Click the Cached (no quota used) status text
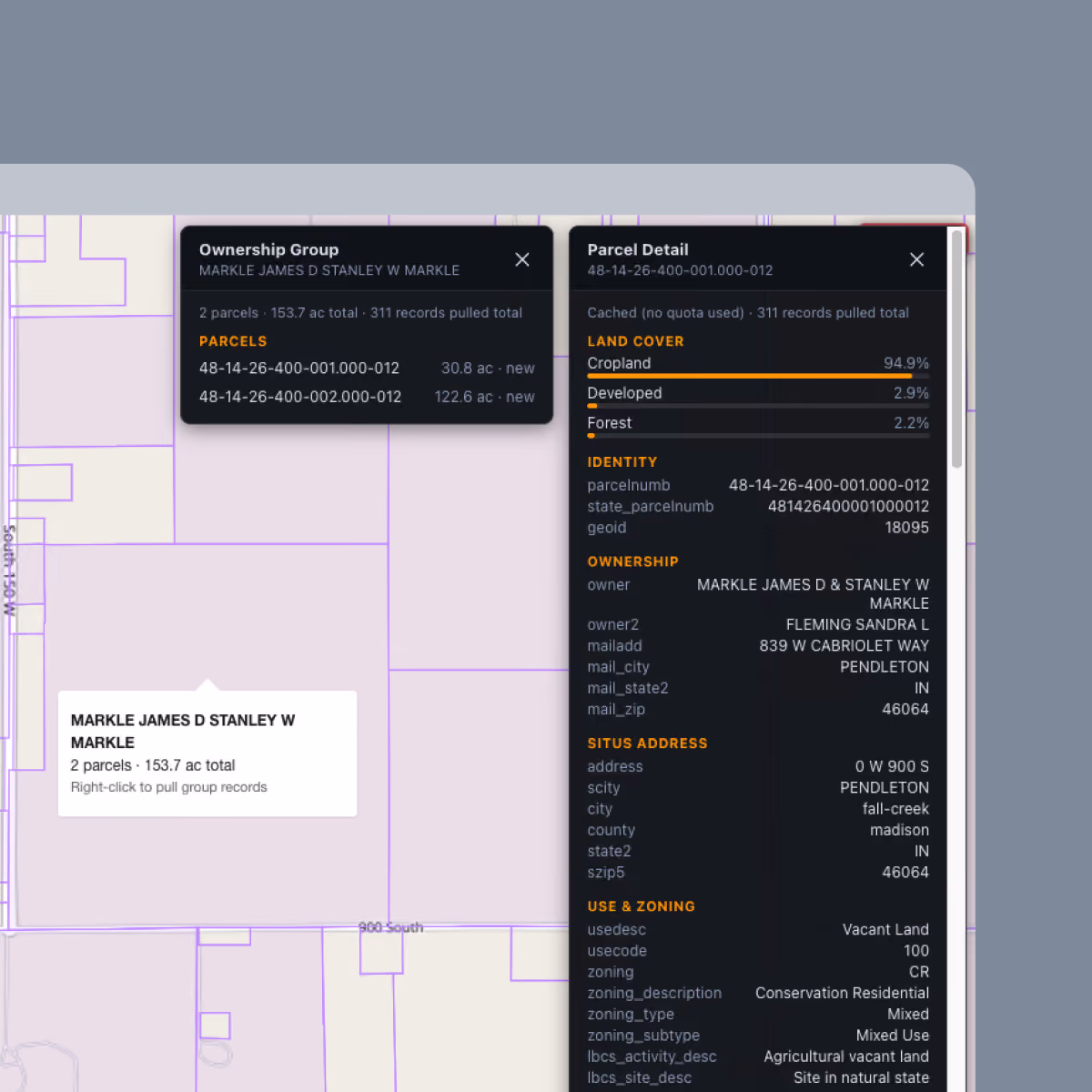Viewport: 1092px width, 1092px height. click(665, 312)
